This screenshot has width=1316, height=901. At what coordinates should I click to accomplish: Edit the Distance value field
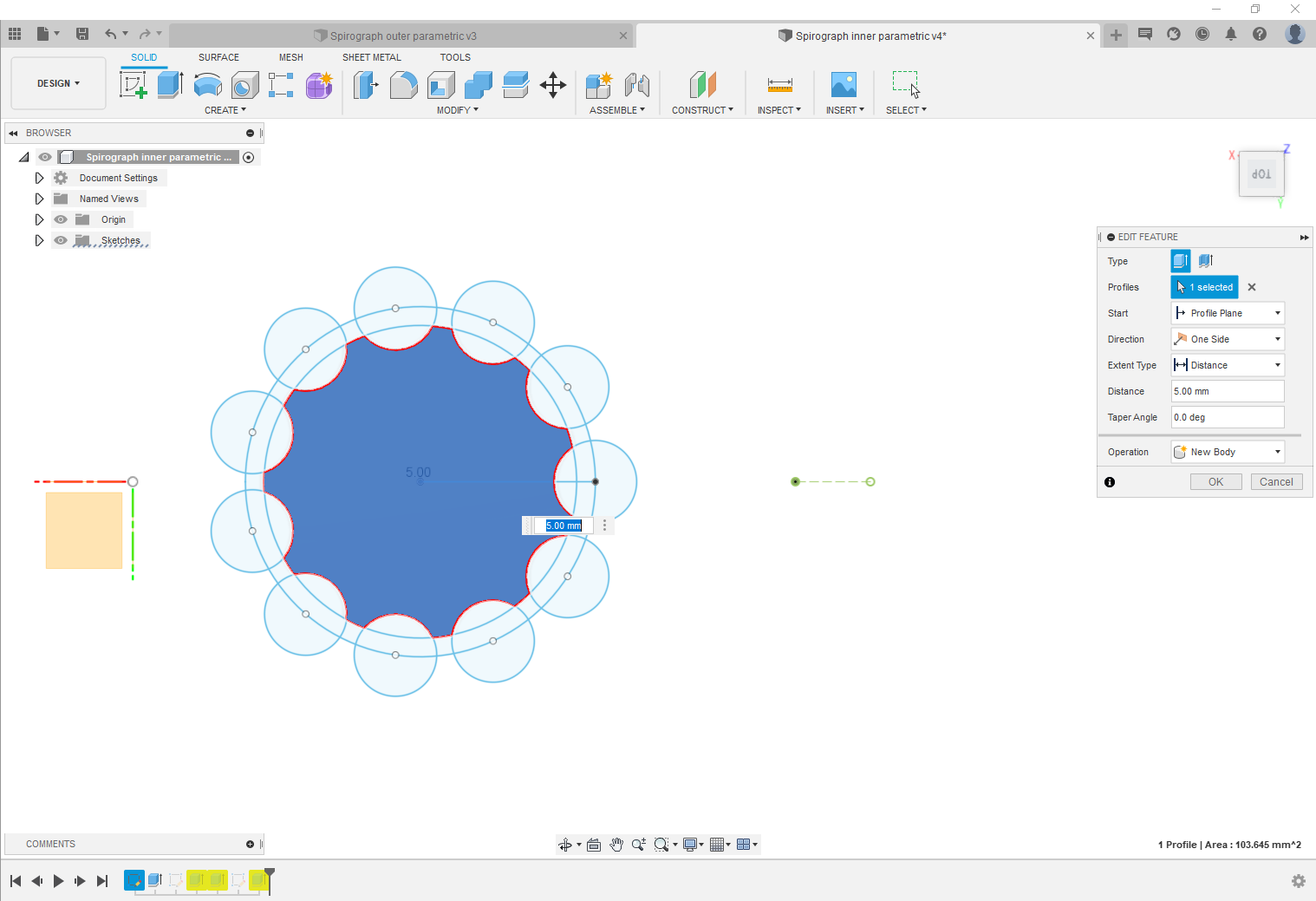click(x=1227, y=391)
